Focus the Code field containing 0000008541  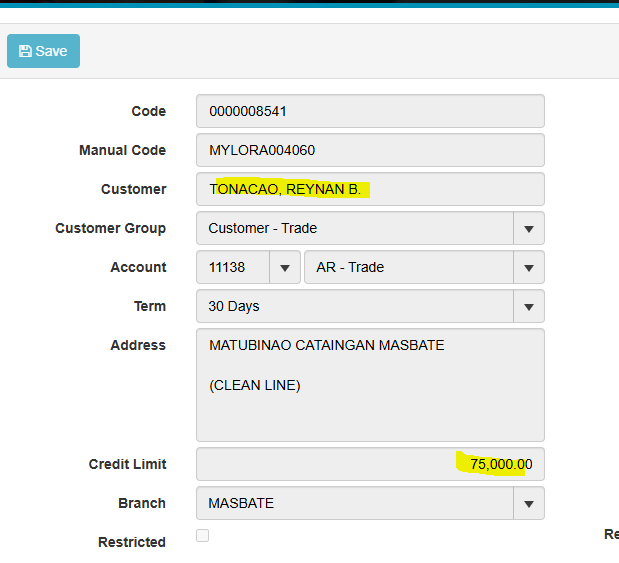[370, 111]
